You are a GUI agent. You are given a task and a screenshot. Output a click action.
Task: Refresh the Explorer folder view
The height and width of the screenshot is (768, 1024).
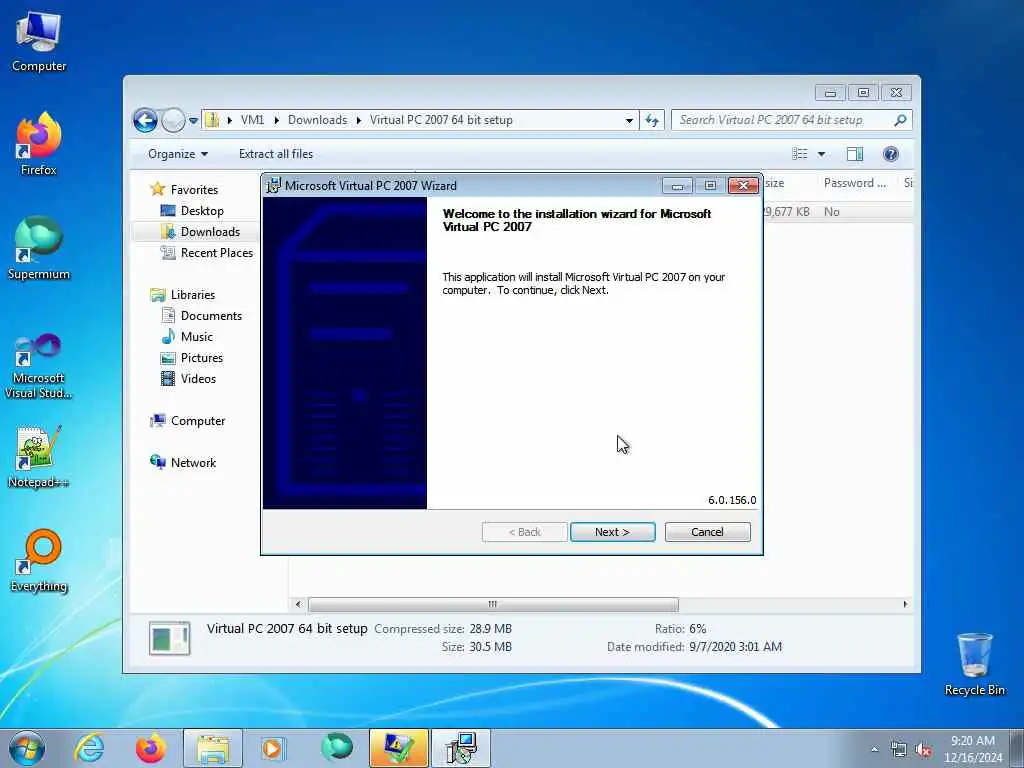652,120
